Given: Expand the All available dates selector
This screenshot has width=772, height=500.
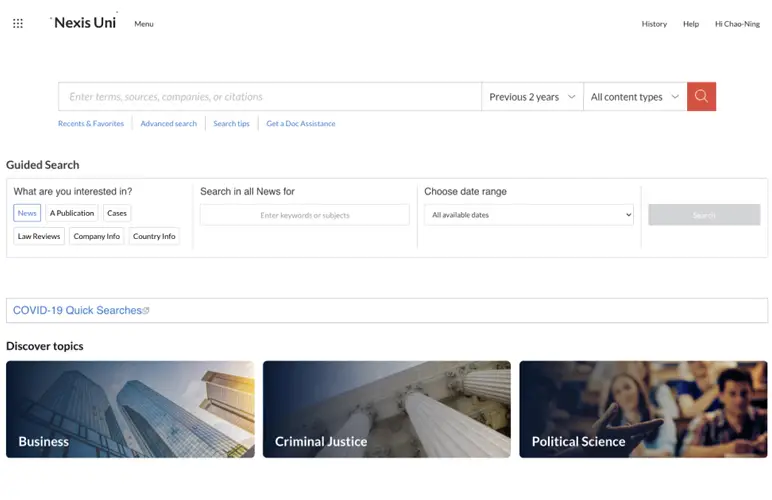Looking at the screenshot, I should (x=529, y=215).
